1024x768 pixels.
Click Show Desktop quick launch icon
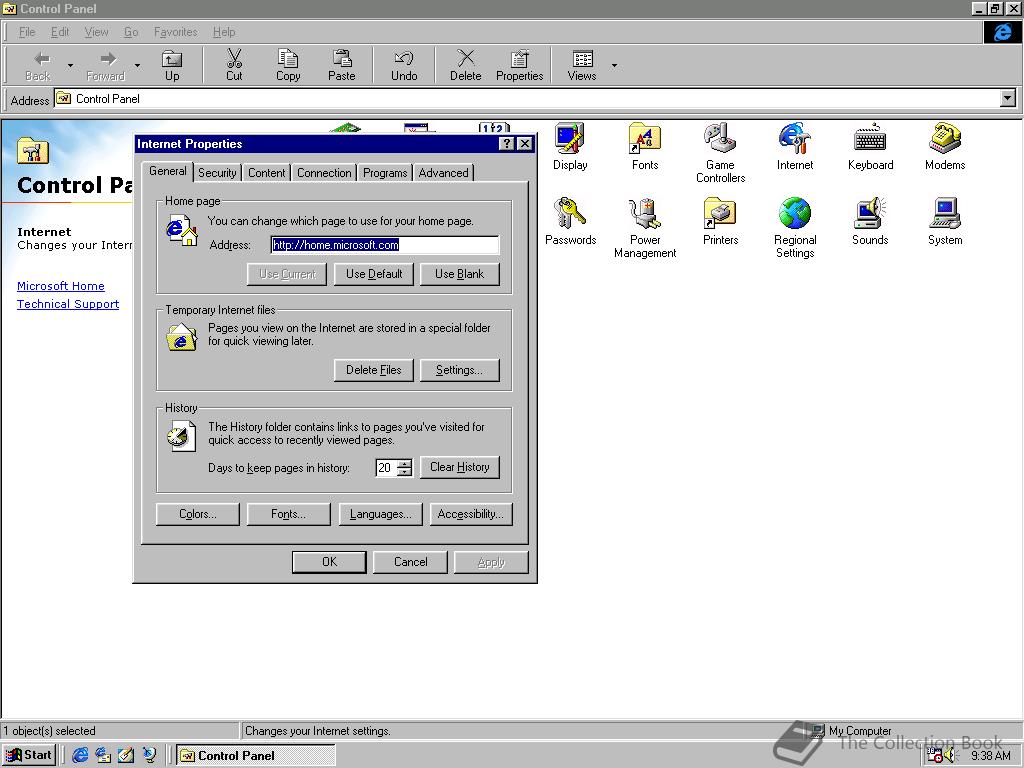pos(125,755)
